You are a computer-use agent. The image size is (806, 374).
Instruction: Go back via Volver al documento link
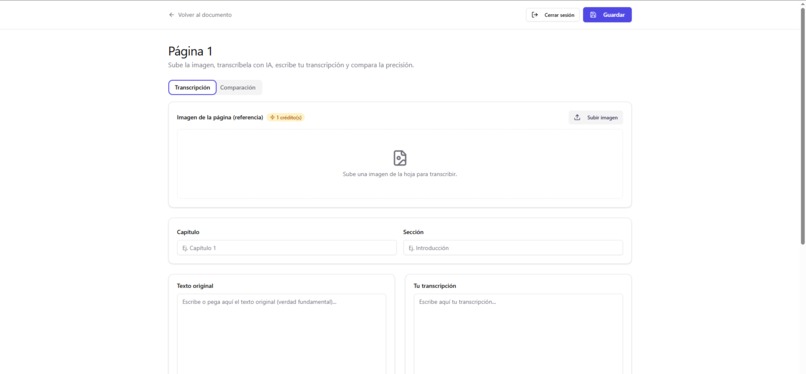[x=200, y=15]
